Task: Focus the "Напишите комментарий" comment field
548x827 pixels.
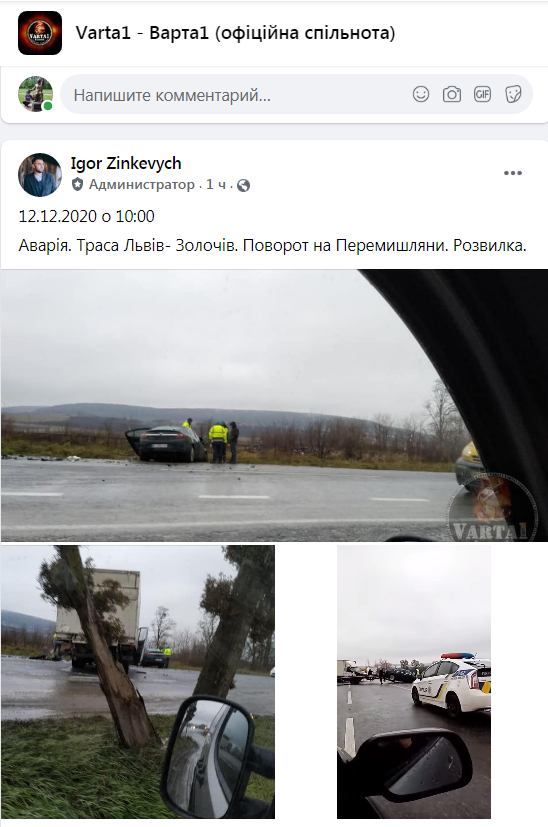Action: tap(237, 95)
